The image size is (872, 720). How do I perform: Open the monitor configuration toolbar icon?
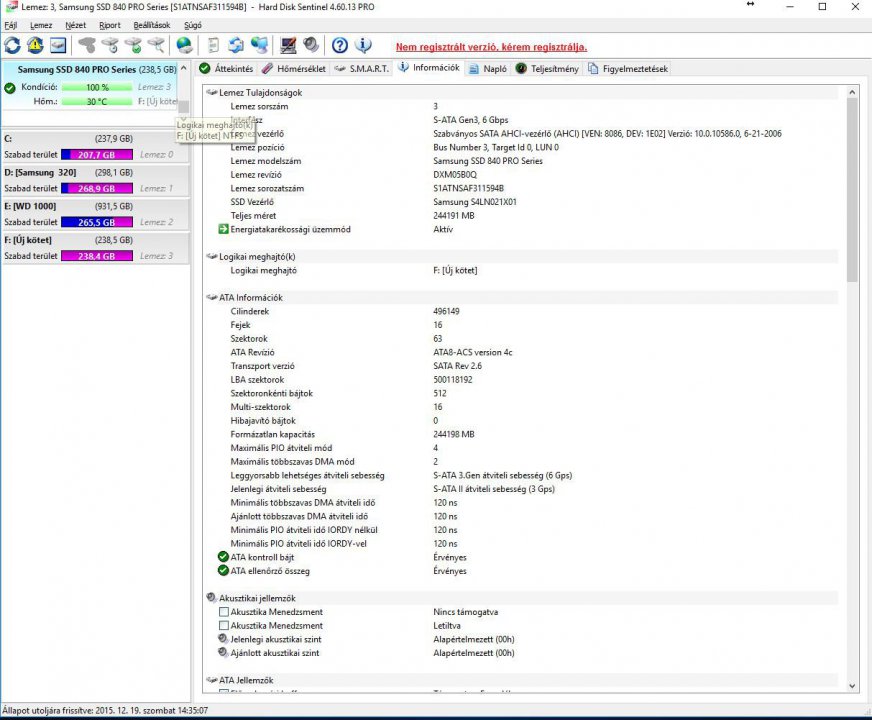click(x=288, y=45)
